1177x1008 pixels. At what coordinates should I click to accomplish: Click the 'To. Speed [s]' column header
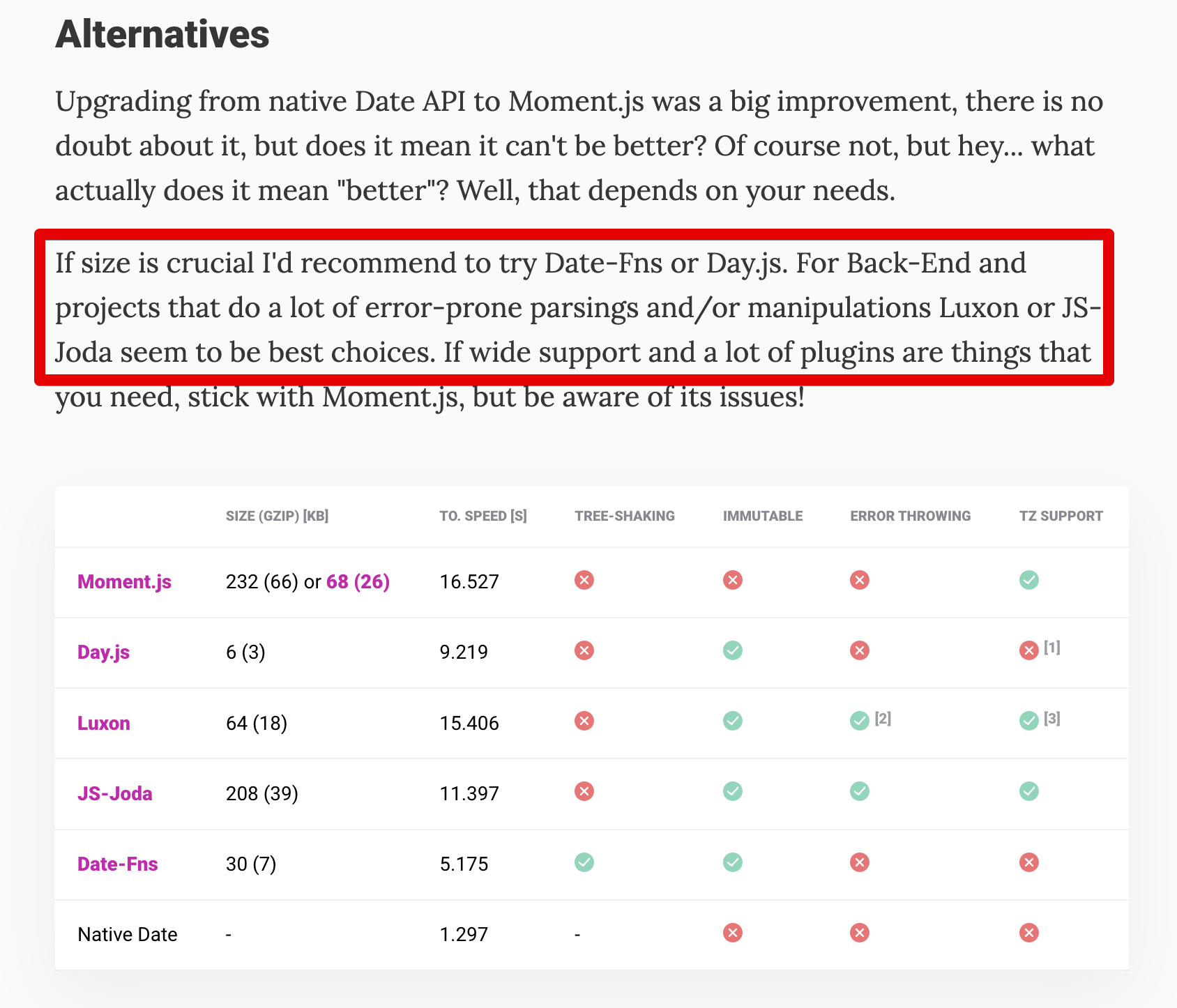point(483,516)
